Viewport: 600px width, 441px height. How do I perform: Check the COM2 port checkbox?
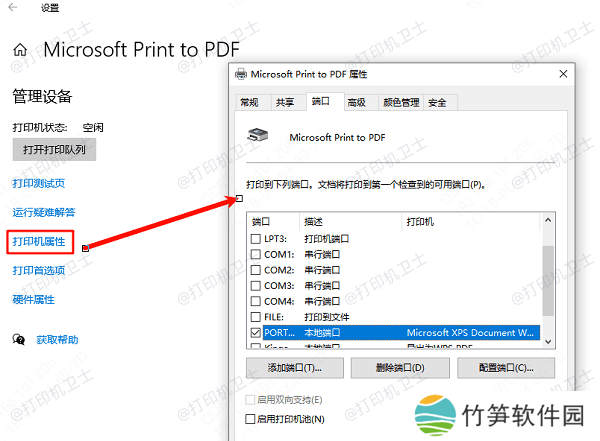[255, 270]
